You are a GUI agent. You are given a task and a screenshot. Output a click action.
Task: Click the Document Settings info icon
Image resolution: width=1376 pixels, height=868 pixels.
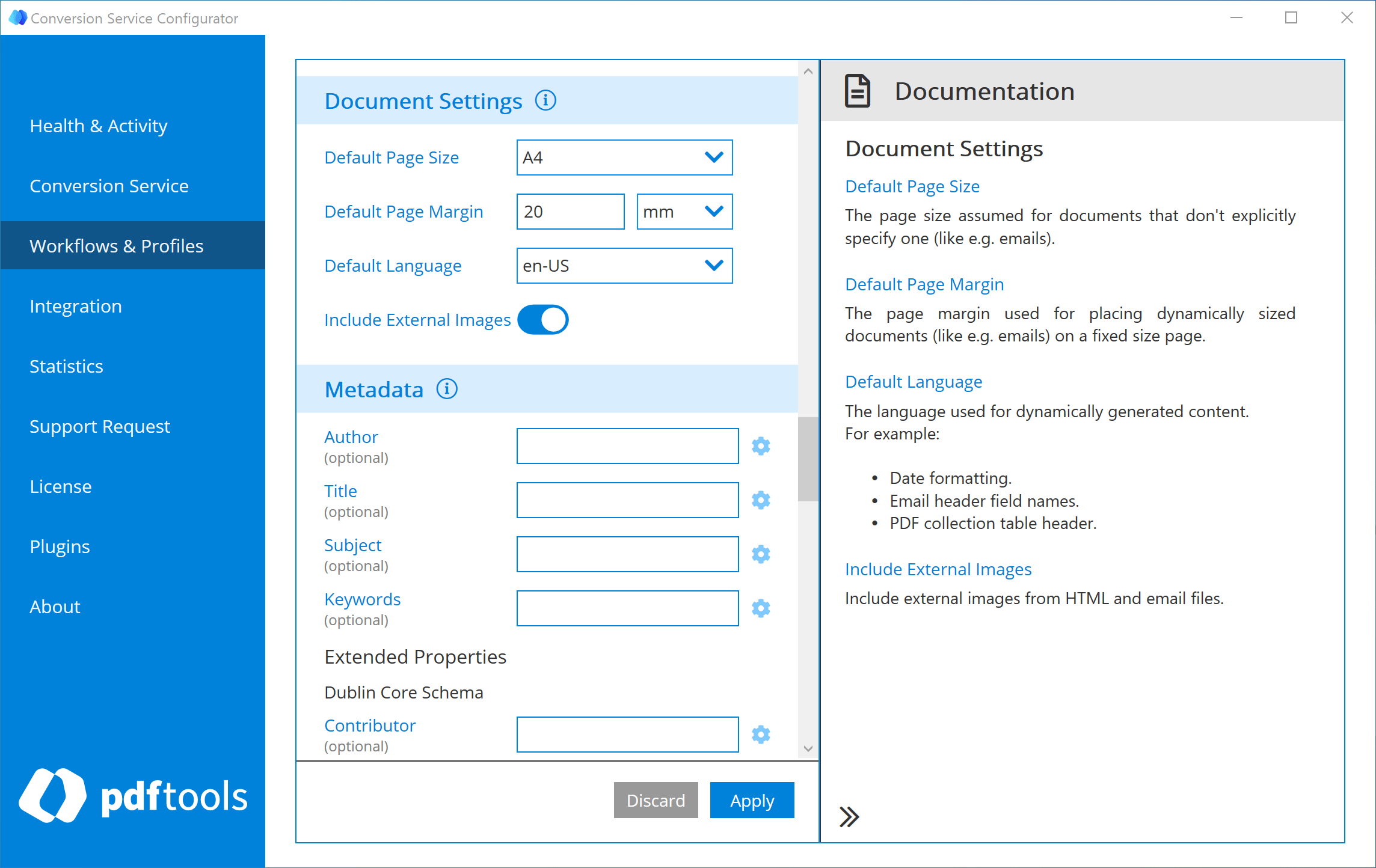[x=545, y=101]
